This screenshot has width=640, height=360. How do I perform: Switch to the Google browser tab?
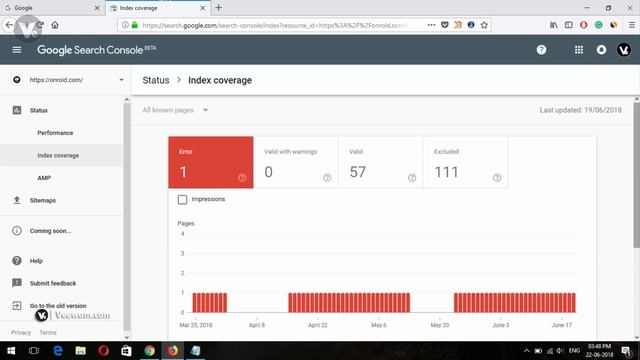tap(52, 8)
